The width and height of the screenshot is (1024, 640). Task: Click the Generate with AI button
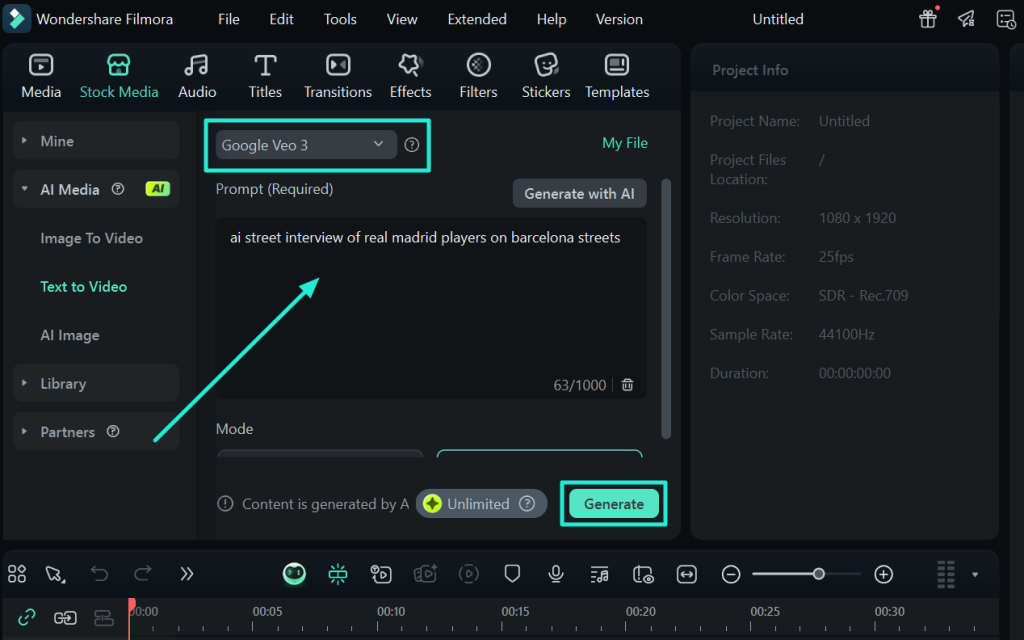pyautogui.click(x=579, y=193)
